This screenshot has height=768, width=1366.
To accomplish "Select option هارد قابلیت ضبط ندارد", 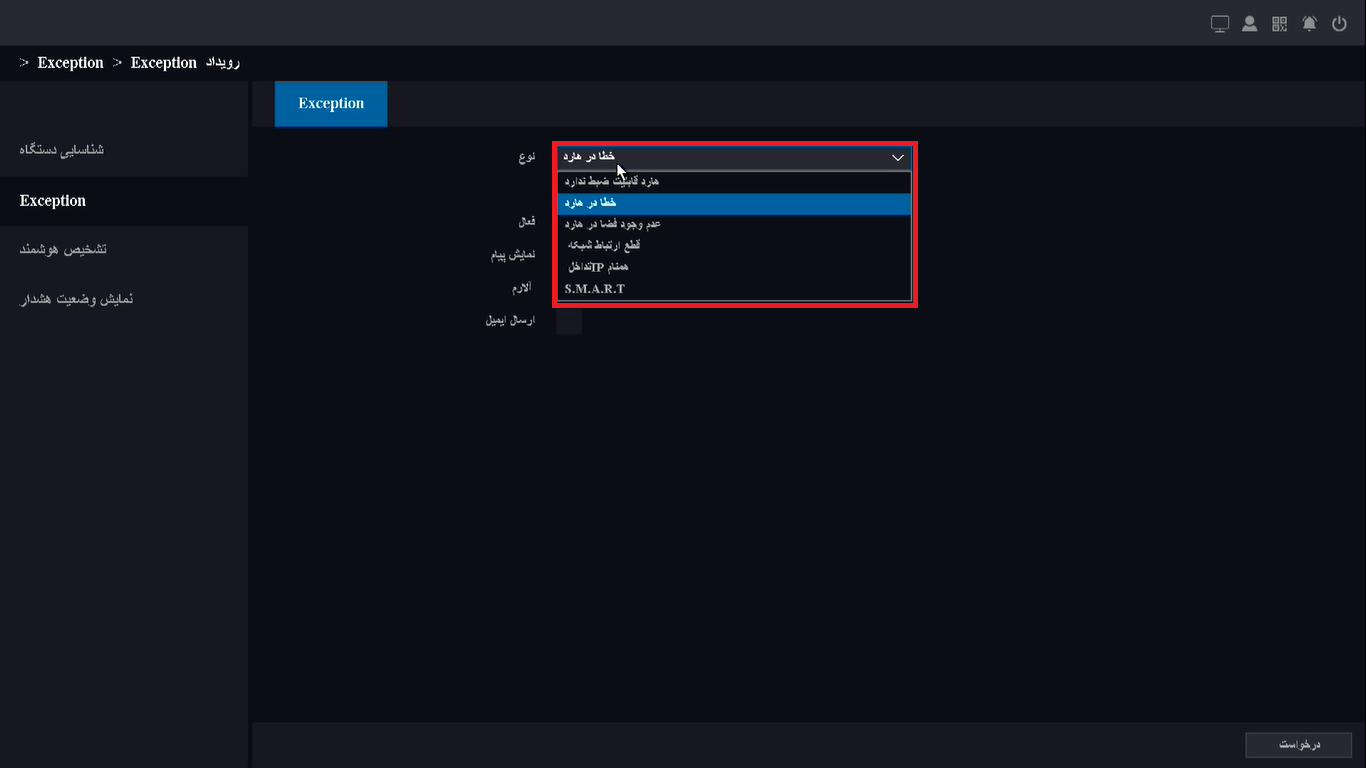I will pyautogui.click(x=734, y=182).
